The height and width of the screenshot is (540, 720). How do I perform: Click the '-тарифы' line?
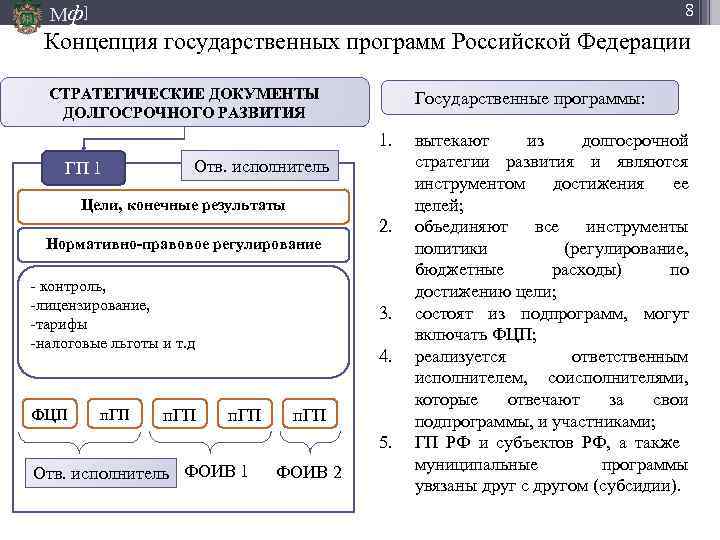[x=59, y=325]
